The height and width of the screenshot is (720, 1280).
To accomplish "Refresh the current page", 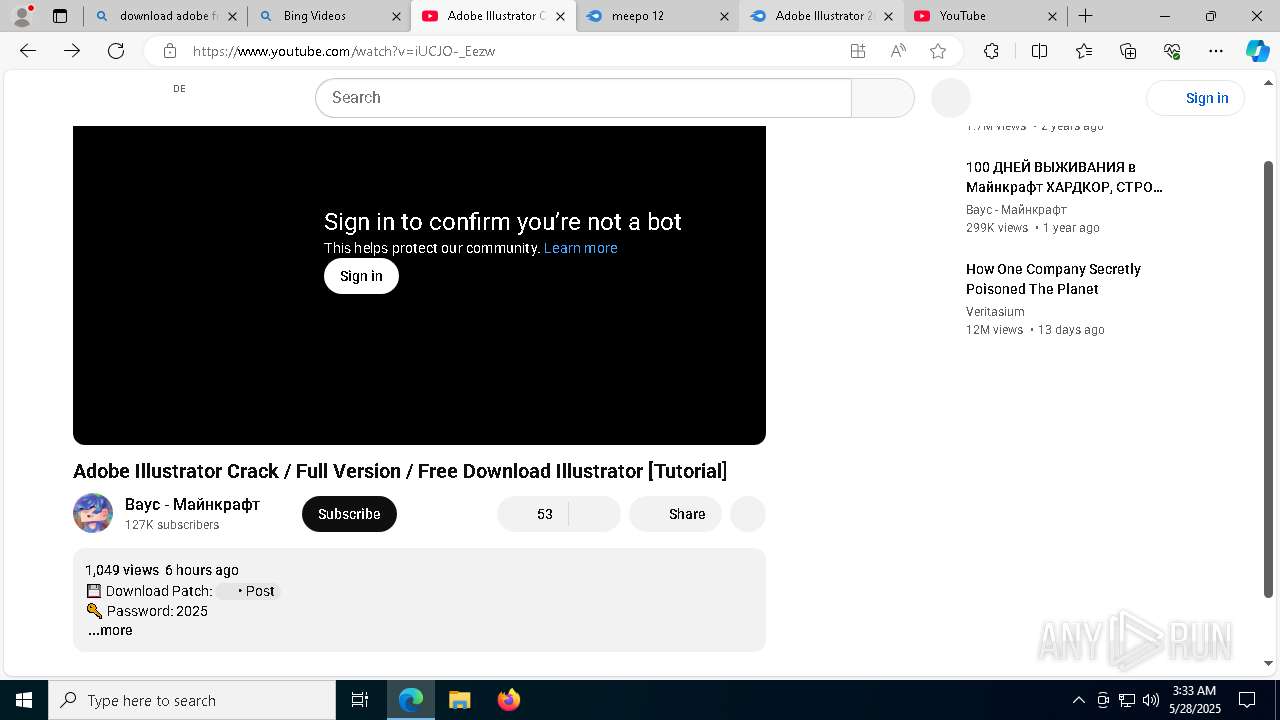I will (x=116, y=51).
